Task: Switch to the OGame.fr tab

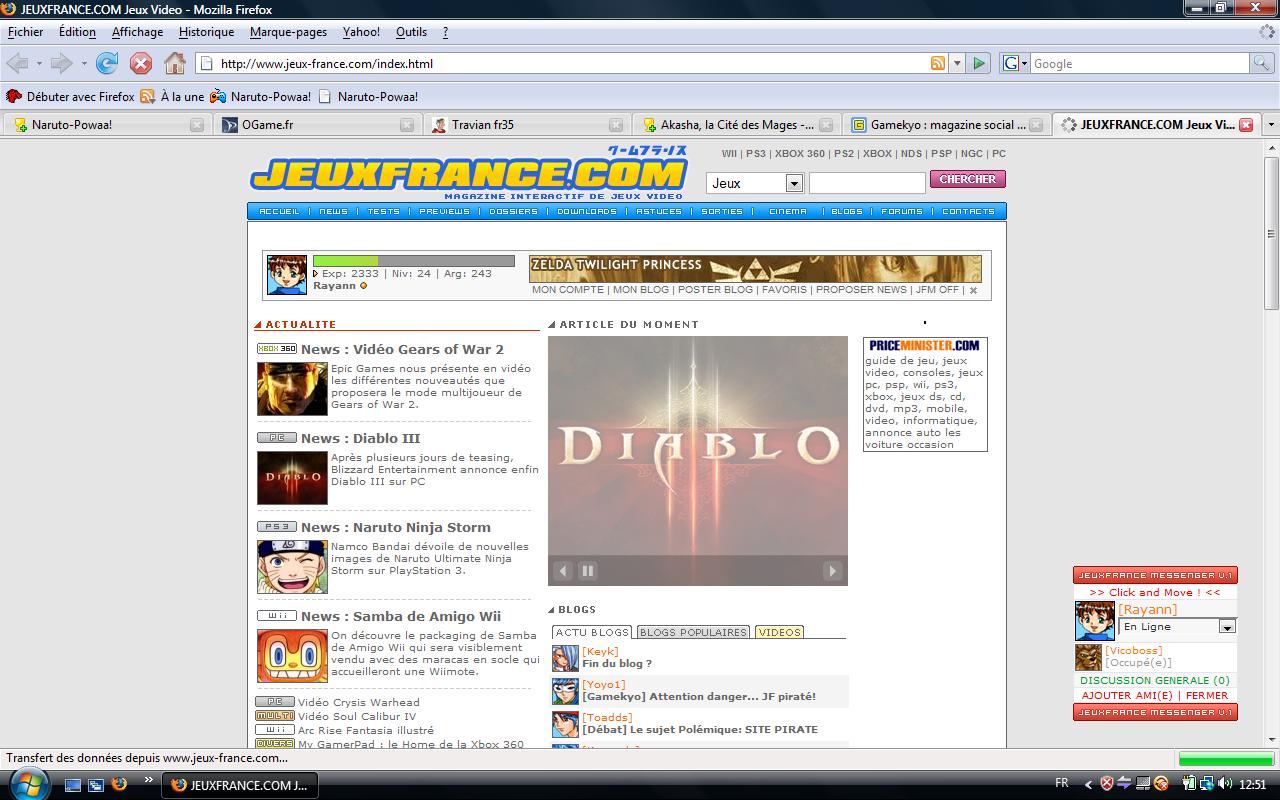Action: pyautogui.click(x=316, y=125)
